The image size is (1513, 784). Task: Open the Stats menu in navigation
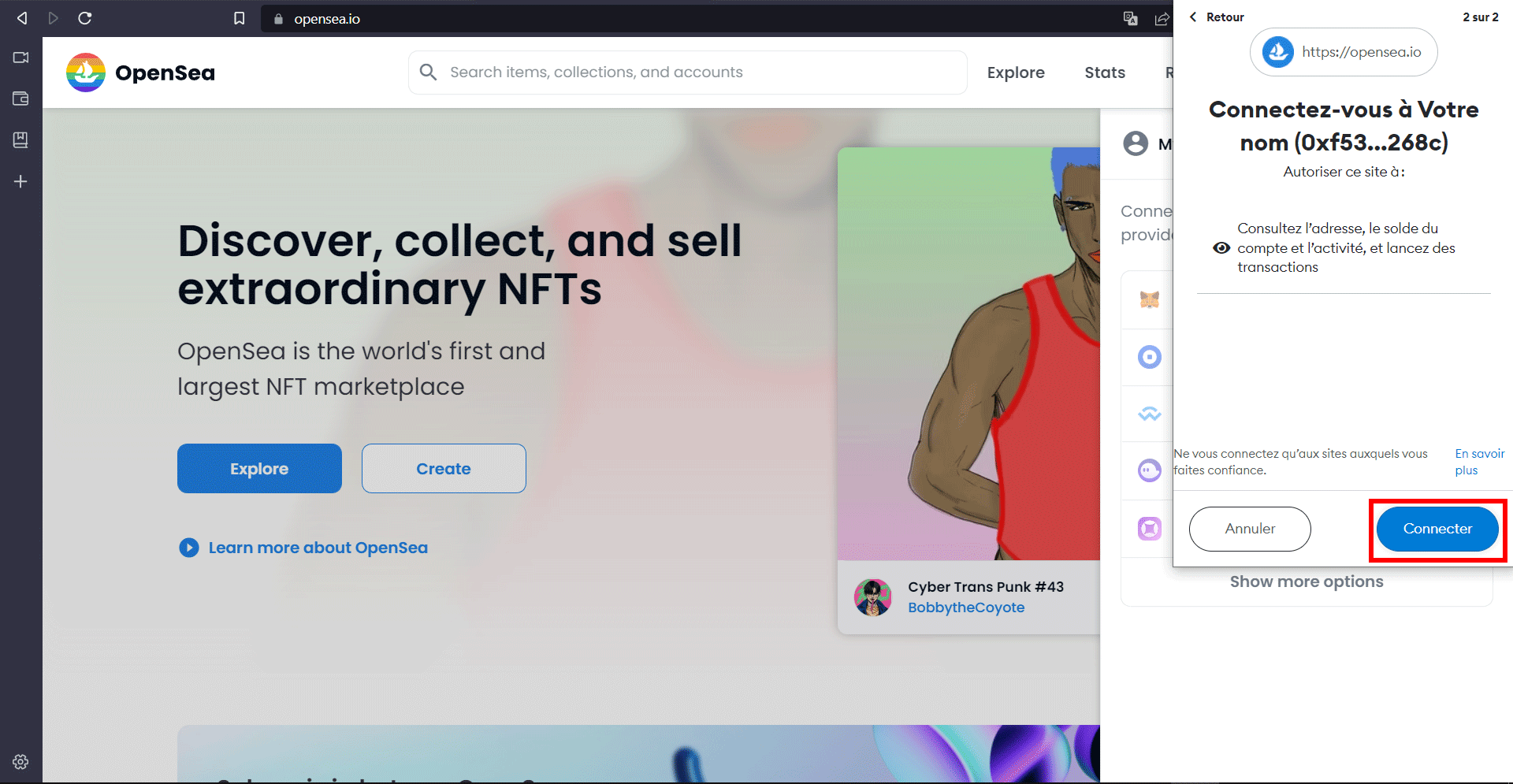pos(1105,72)
